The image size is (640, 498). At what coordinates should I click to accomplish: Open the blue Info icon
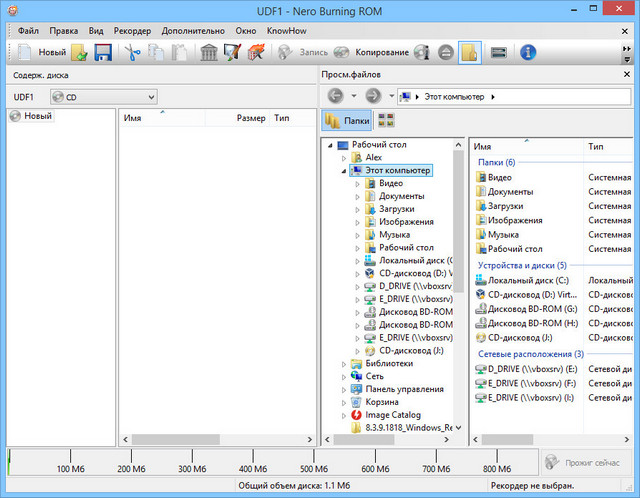pyautogui.click(x=529, y=52)
